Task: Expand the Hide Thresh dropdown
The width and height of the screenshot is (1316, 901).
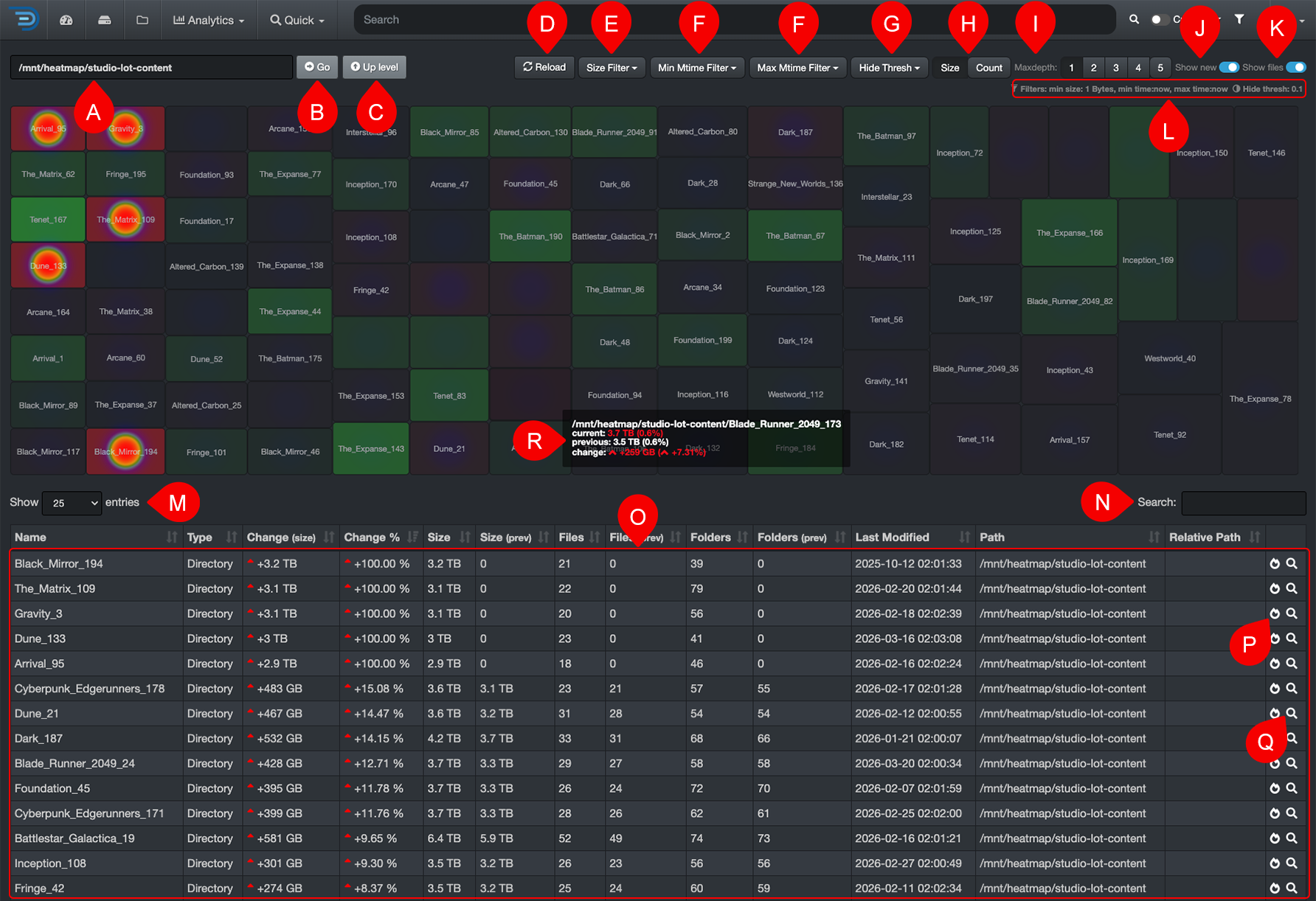Action: tap(889, 68)
